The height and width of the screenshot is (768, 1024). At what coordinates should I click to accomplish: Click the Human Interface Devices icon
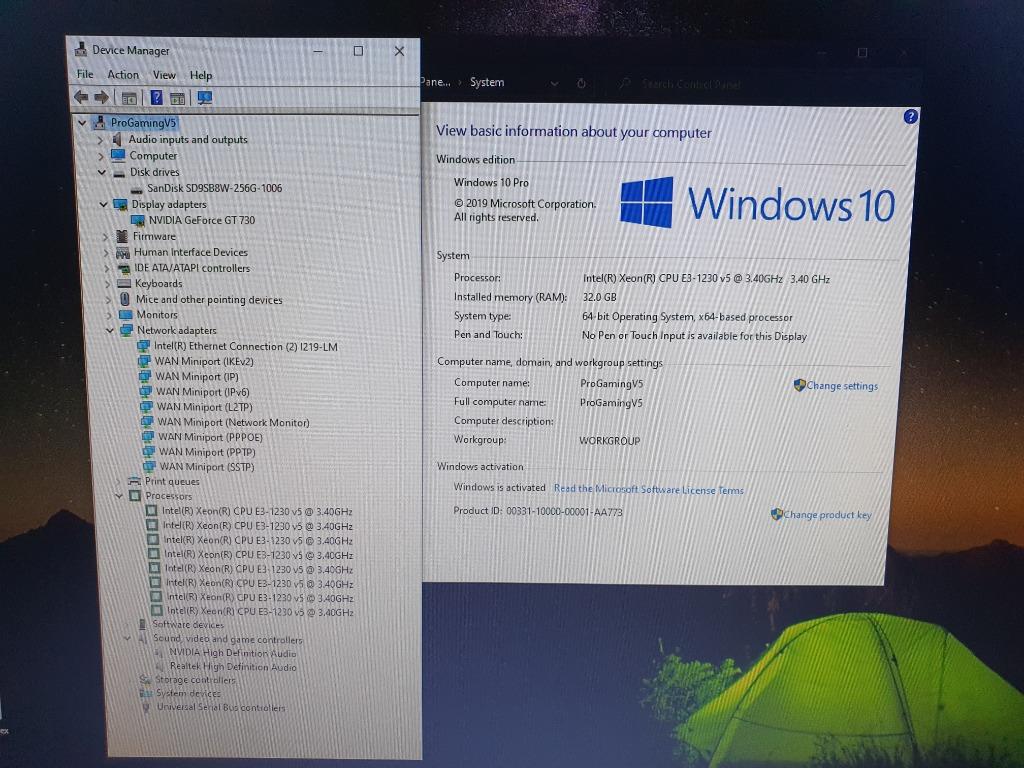(123, 252)
